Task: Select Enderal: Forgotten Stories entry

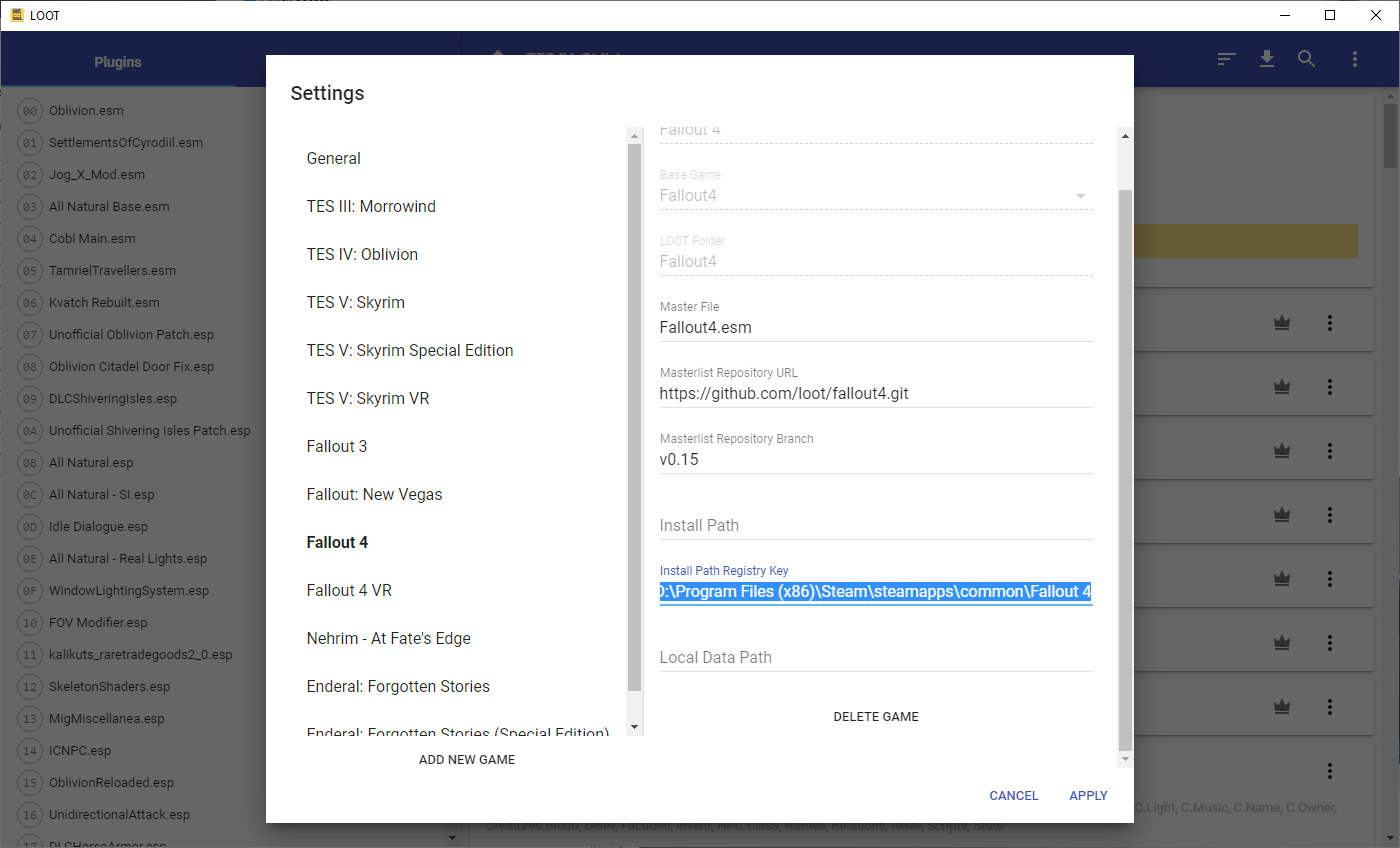Action: click(x=398, y=686)
